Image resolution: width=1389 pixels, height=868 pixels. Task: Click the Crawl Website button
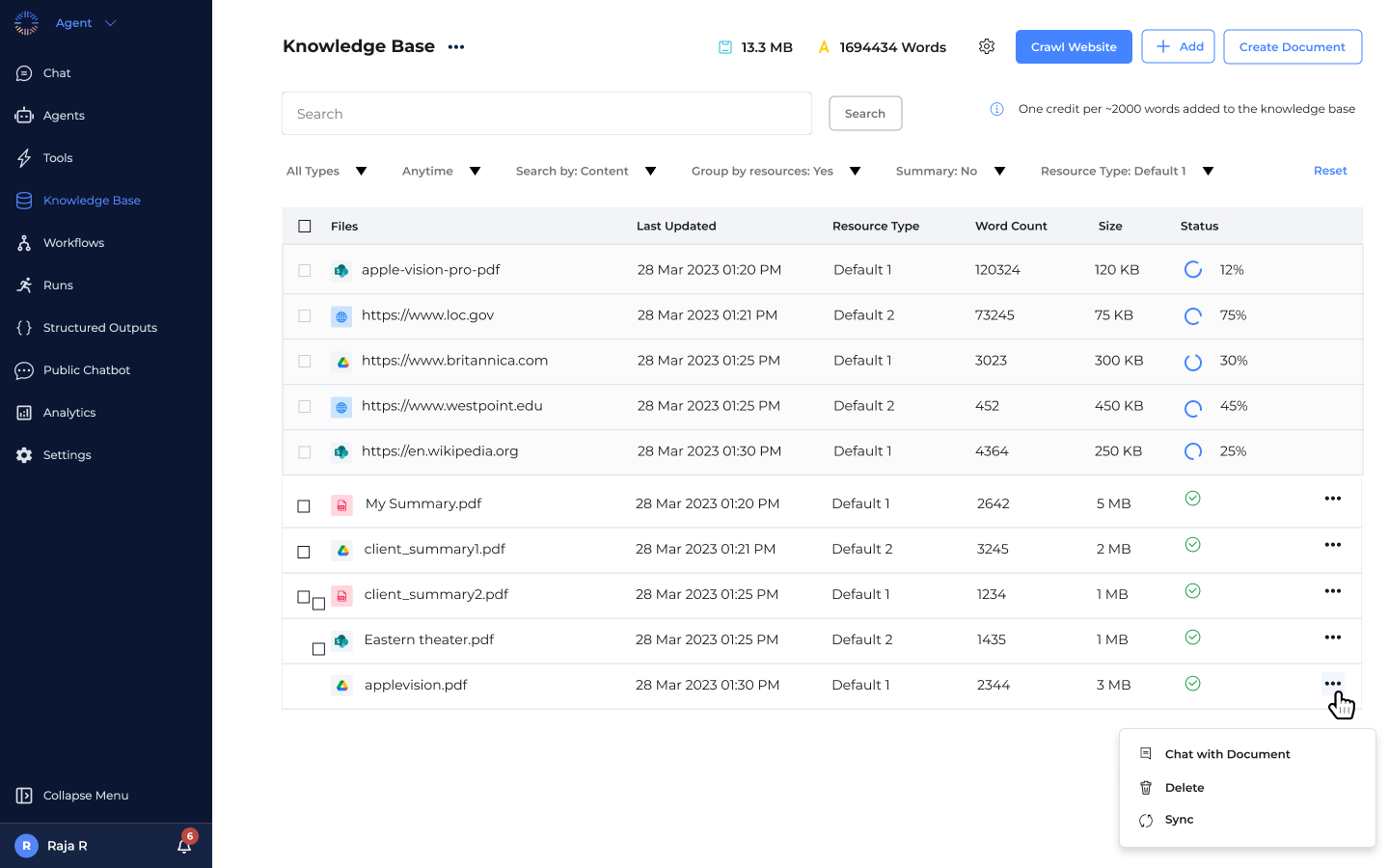[x=1074, y=46]
